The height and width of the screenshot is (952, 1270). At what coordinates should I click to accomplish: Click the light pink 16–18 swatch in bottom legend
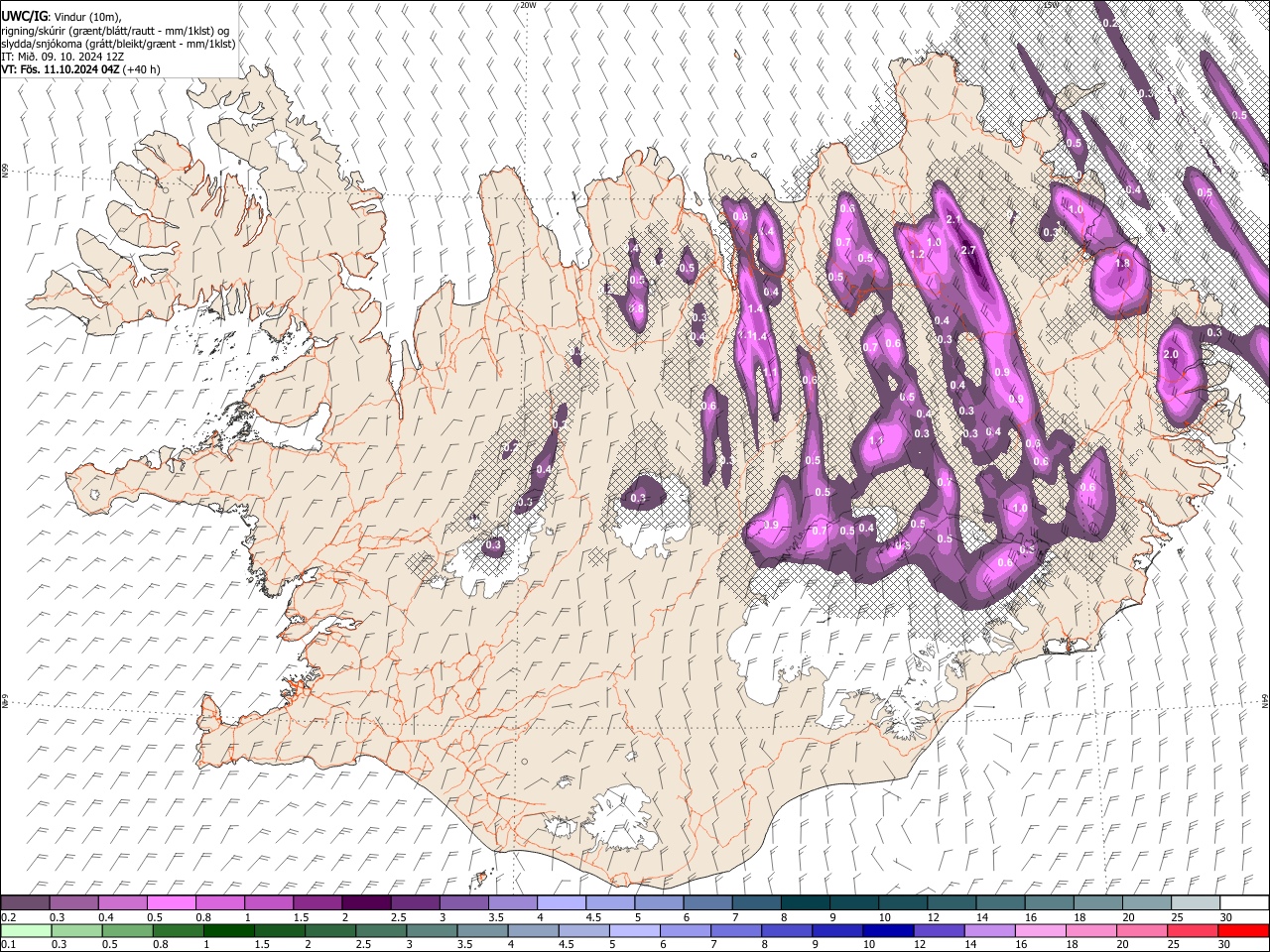pos(1039,930)
